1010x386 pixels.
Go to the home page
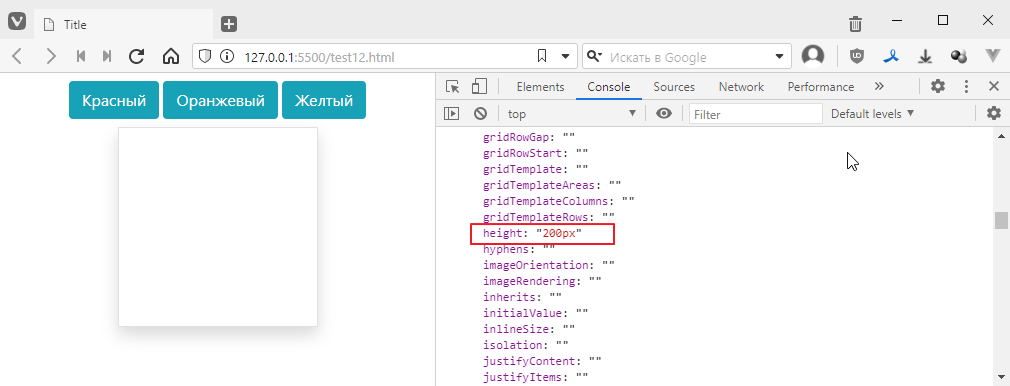click(x=171, y=57)
